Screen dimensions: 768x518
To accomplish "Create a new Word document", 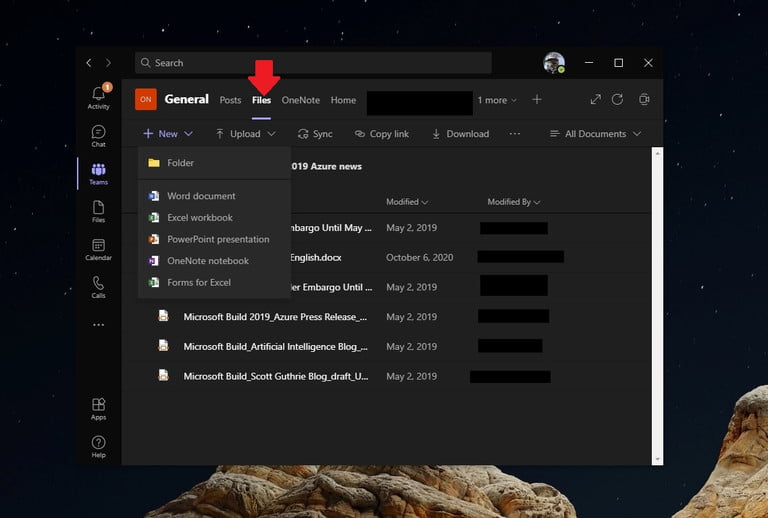I will (215, 196).
